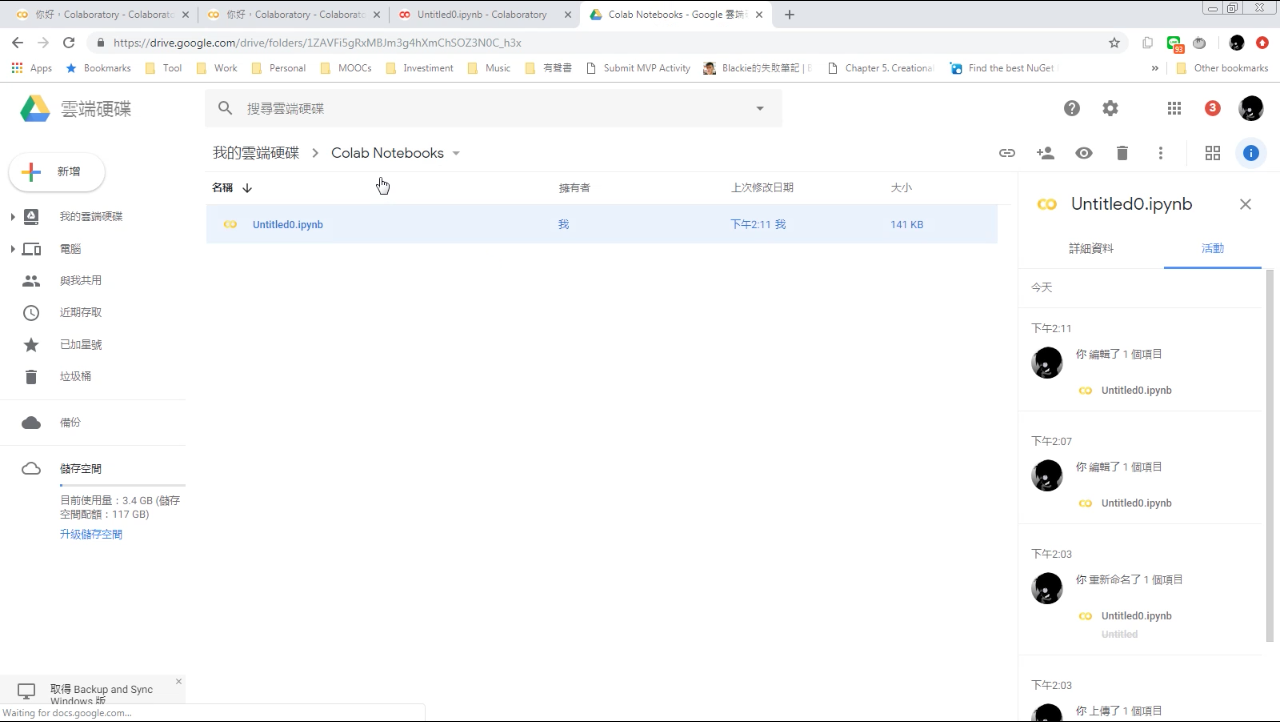Open Drive help question mark icon
The height and width of the screenshot is (722, 1280).
coord(1072,108)
